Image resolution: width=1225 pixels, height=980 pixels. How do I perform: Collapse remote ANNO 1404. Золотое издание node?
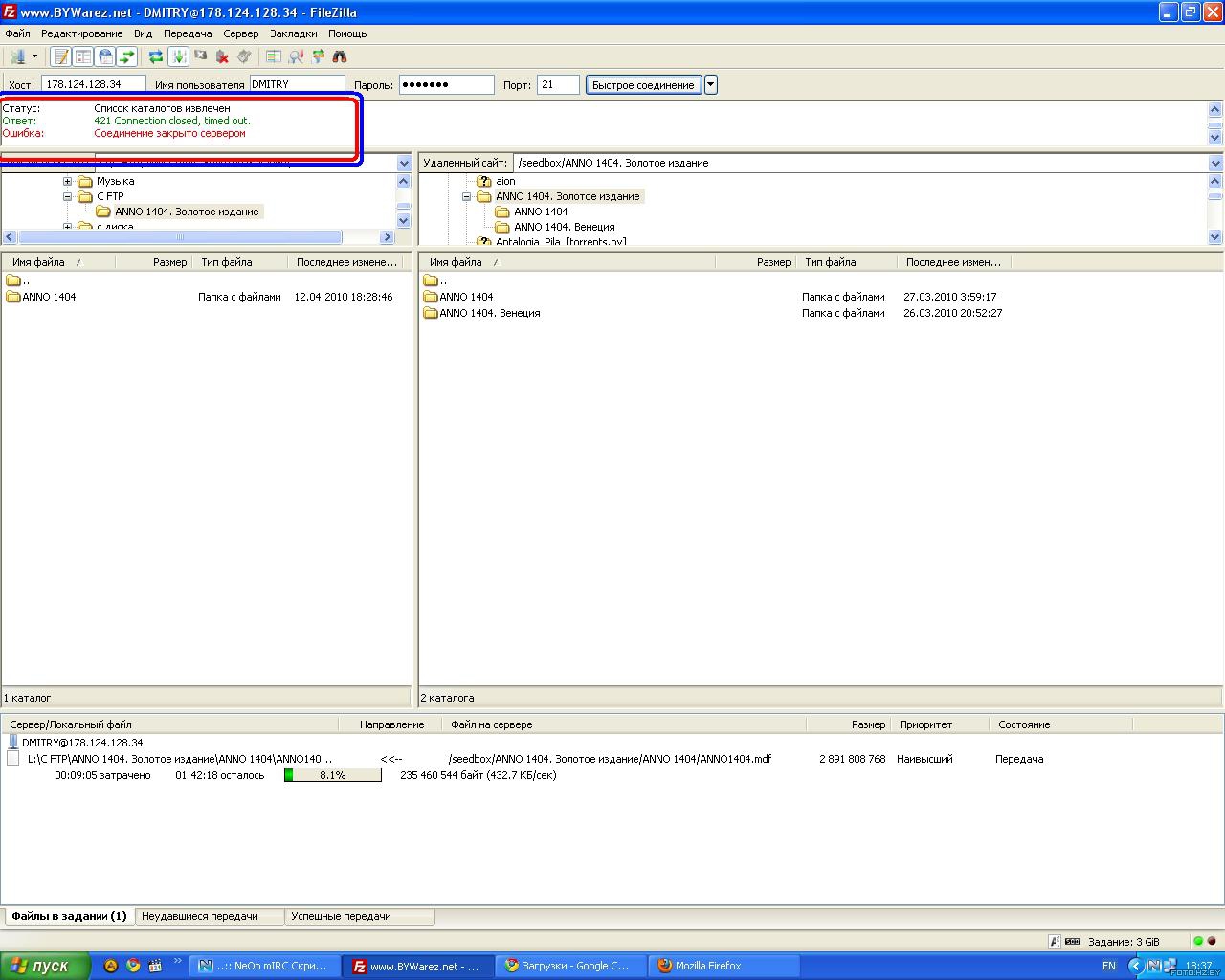(467, 196)
